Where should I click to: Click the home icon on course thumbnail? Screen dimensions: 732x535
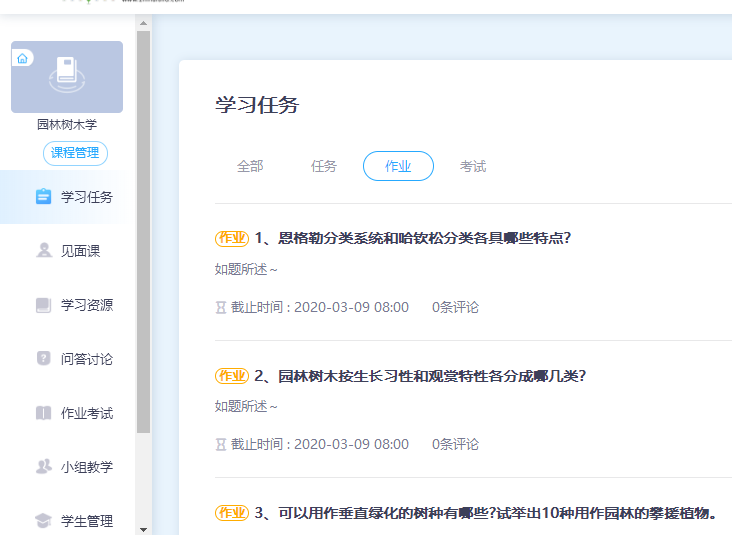(22, 58)
